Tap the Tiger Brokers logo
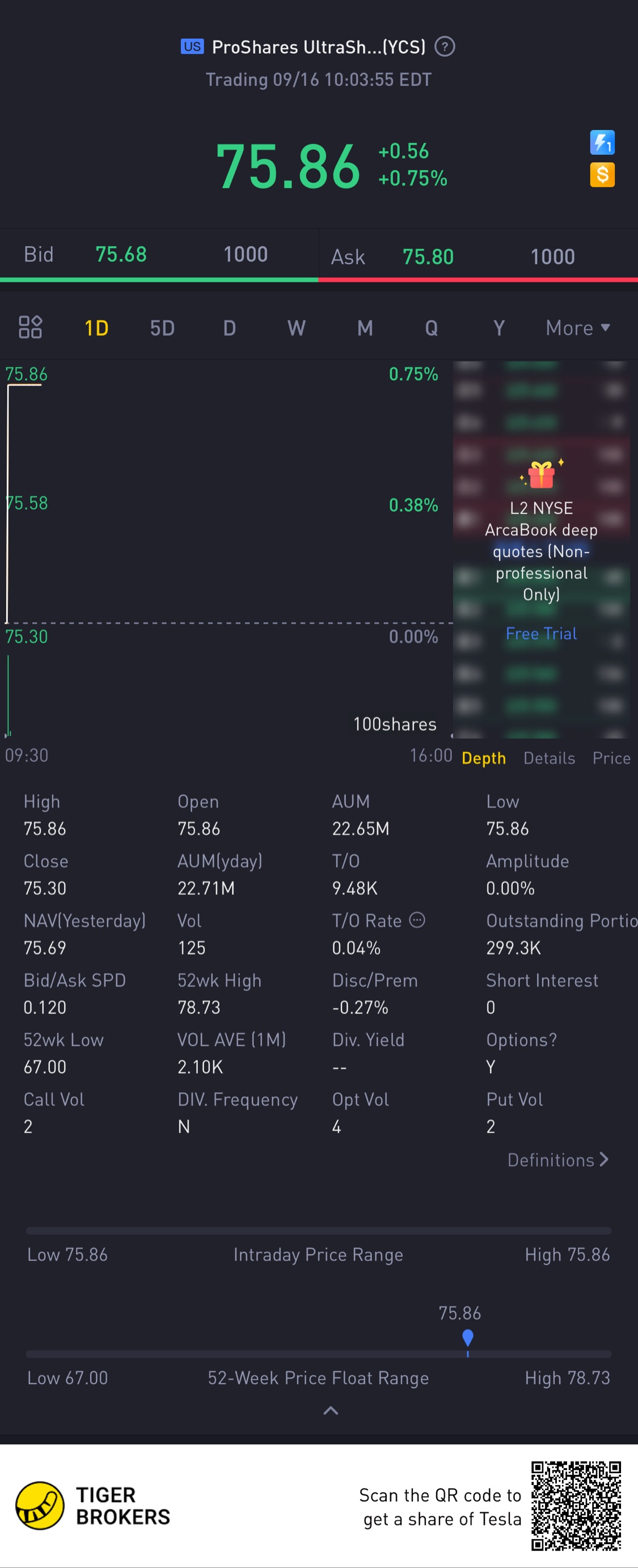638x1568 pixels. pos(40,1505)
